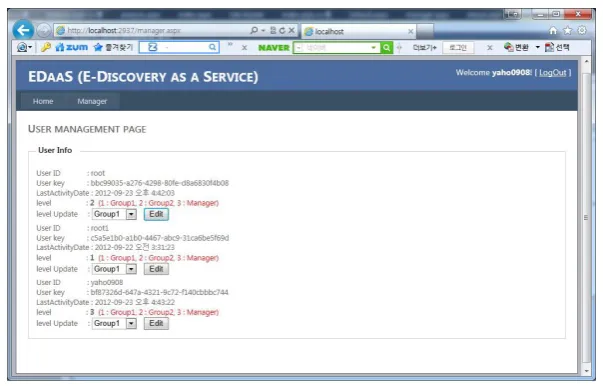
Task: Click Edit button for user yaho0908
Action: tap(156, 323)
